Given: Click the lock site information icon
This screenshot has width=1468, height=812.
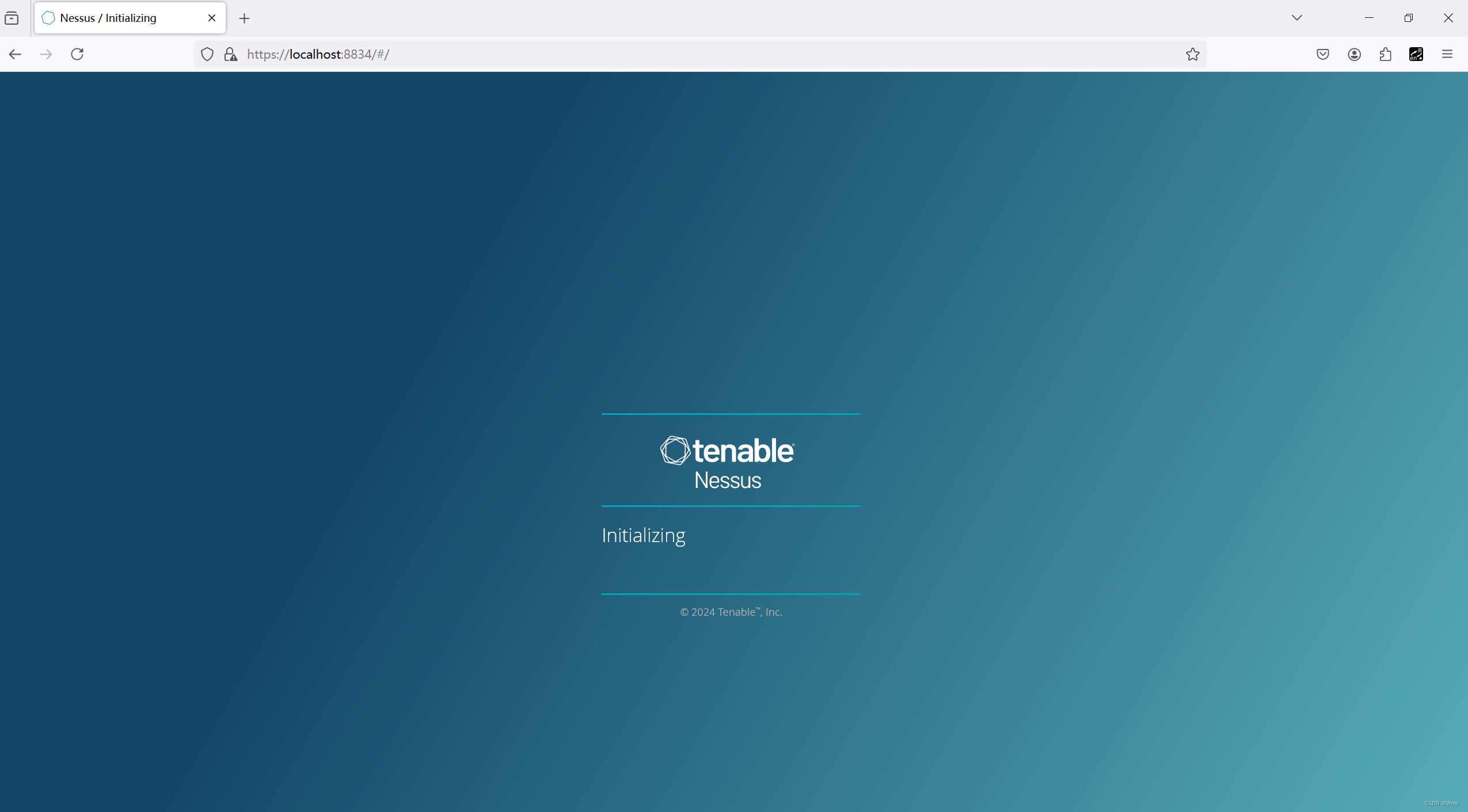Looking at the screenshot, I should coord(230,54).
